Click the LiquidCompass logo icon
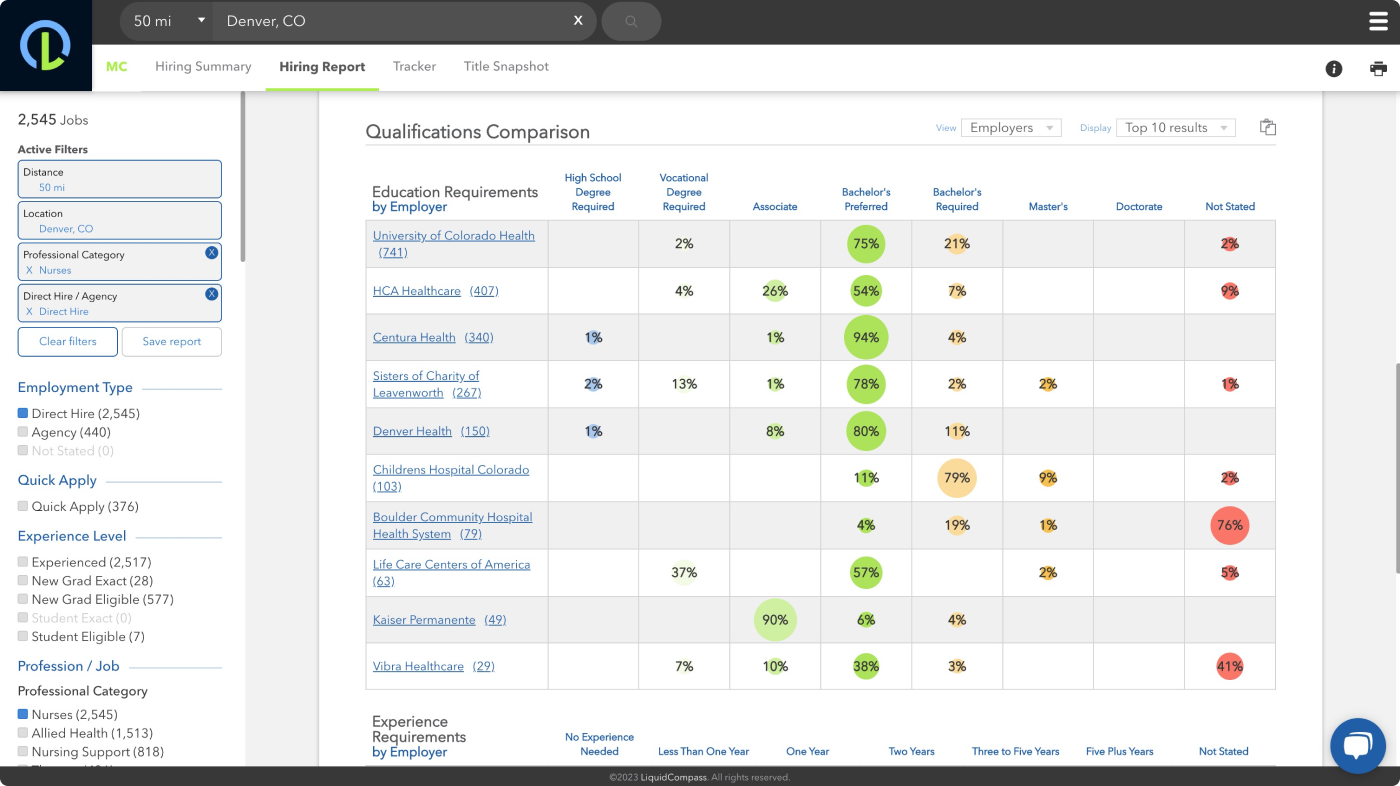 pyautogui.click(x=45, y=45)
